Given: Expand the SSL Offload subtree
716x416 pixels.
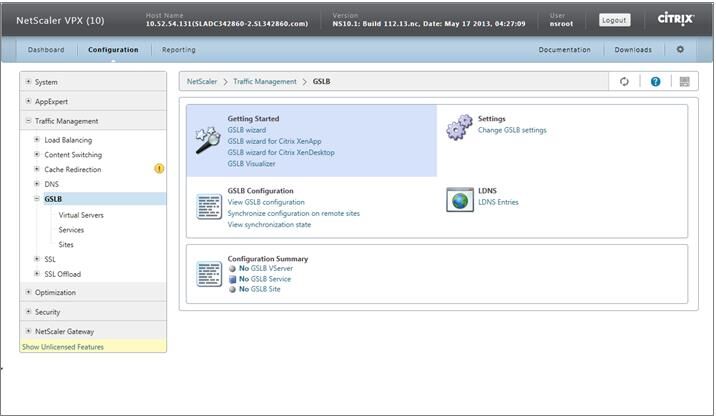Looking at the screenshot, I should pyautogui.click(x=37, y=274).
